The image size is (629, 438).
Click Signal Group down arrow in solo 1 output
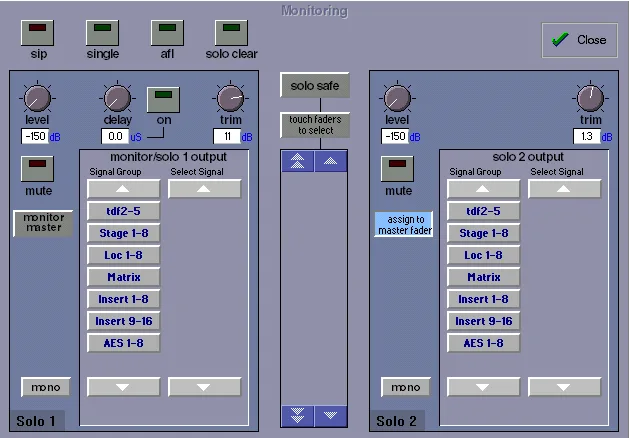pos(124,387)
